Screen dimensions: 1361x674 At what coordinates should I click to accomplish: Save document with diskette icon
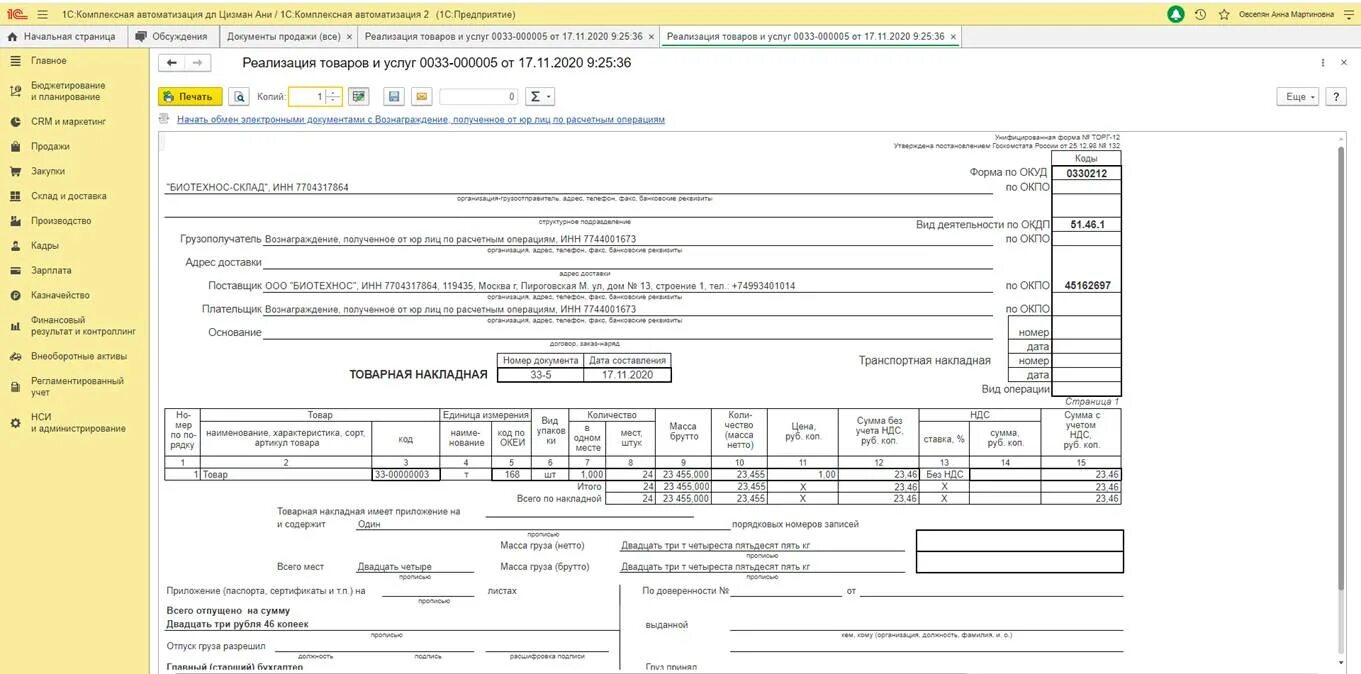pyautogui.click(x=394, y=97)
